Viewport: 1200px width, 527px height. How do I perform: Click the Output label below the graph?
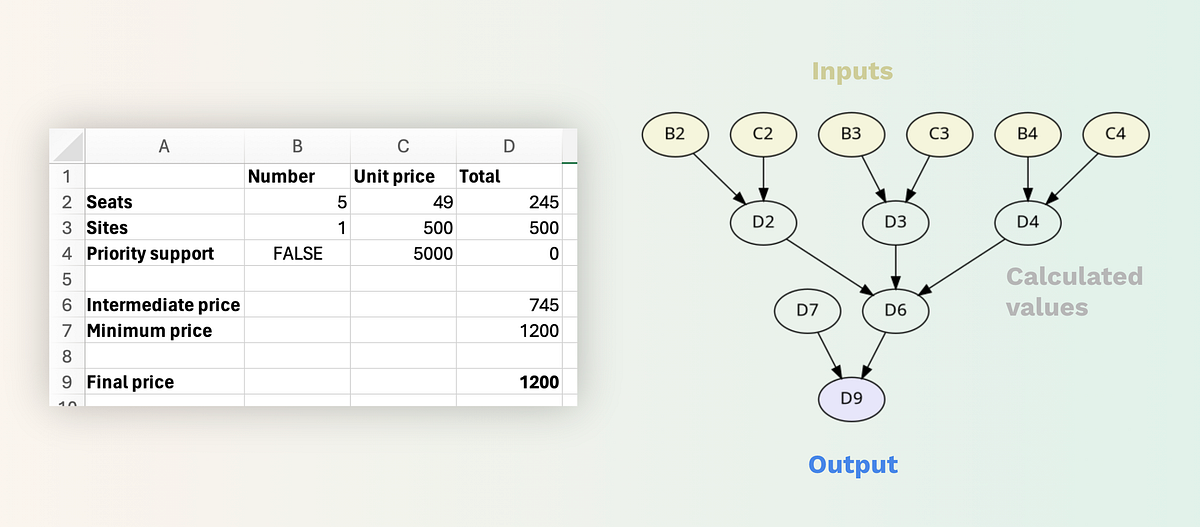[852, 465]
